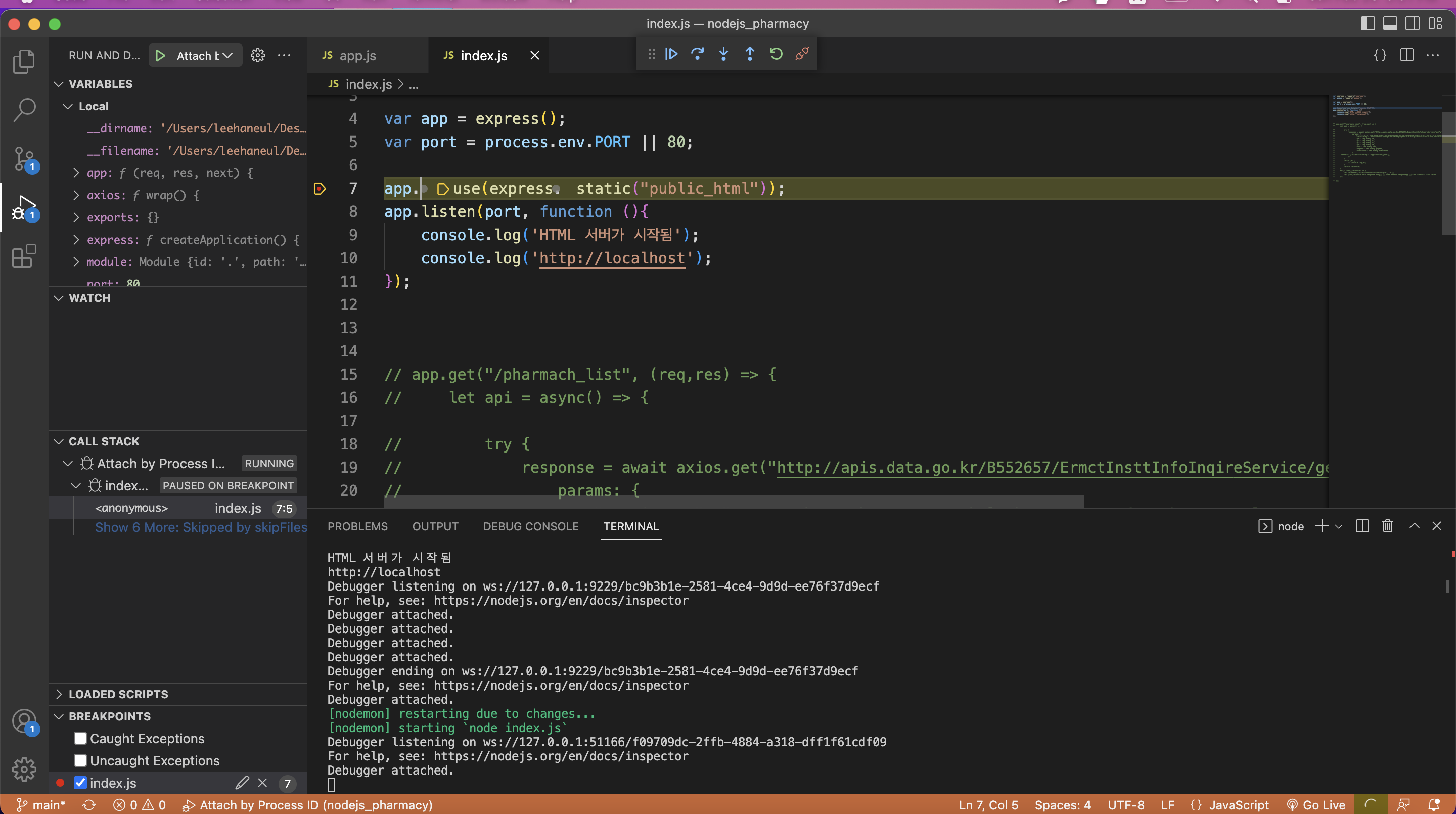Open the Explorer view in activity bar

point(24,61)
